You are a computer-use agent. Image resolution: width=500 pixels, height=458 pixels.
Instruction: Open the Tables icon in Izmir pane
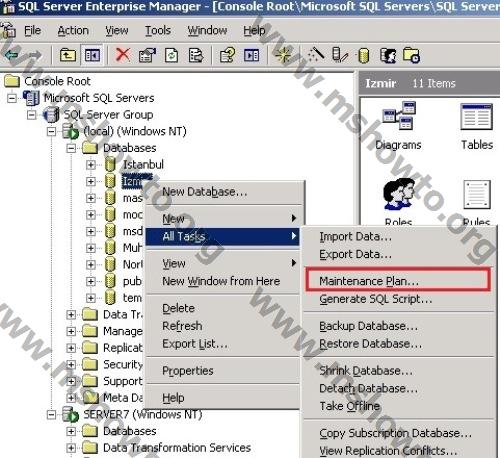coord(477,126)
